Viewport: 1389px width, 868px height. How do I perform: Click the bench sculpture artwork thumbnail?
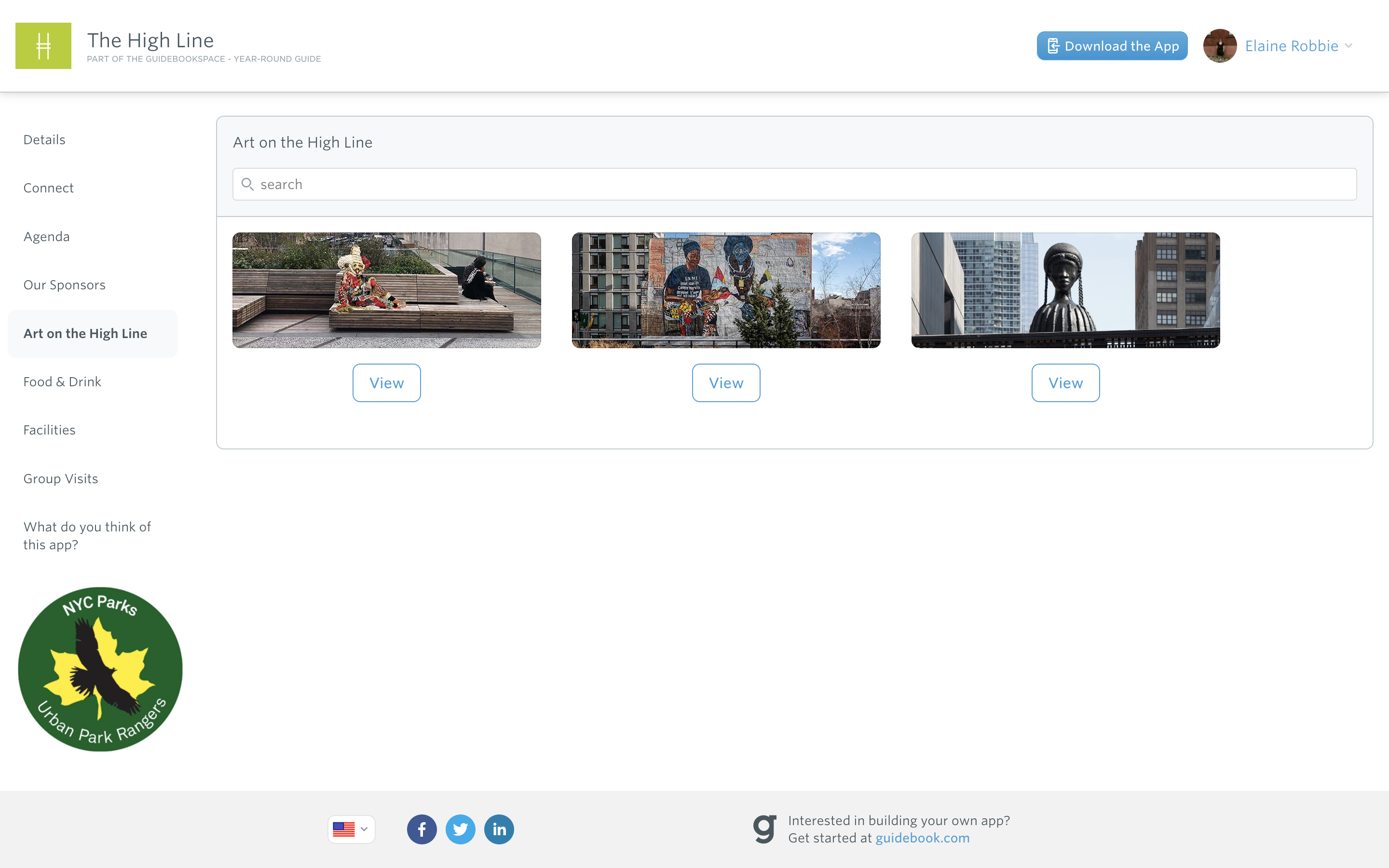[x=386, y=290]
